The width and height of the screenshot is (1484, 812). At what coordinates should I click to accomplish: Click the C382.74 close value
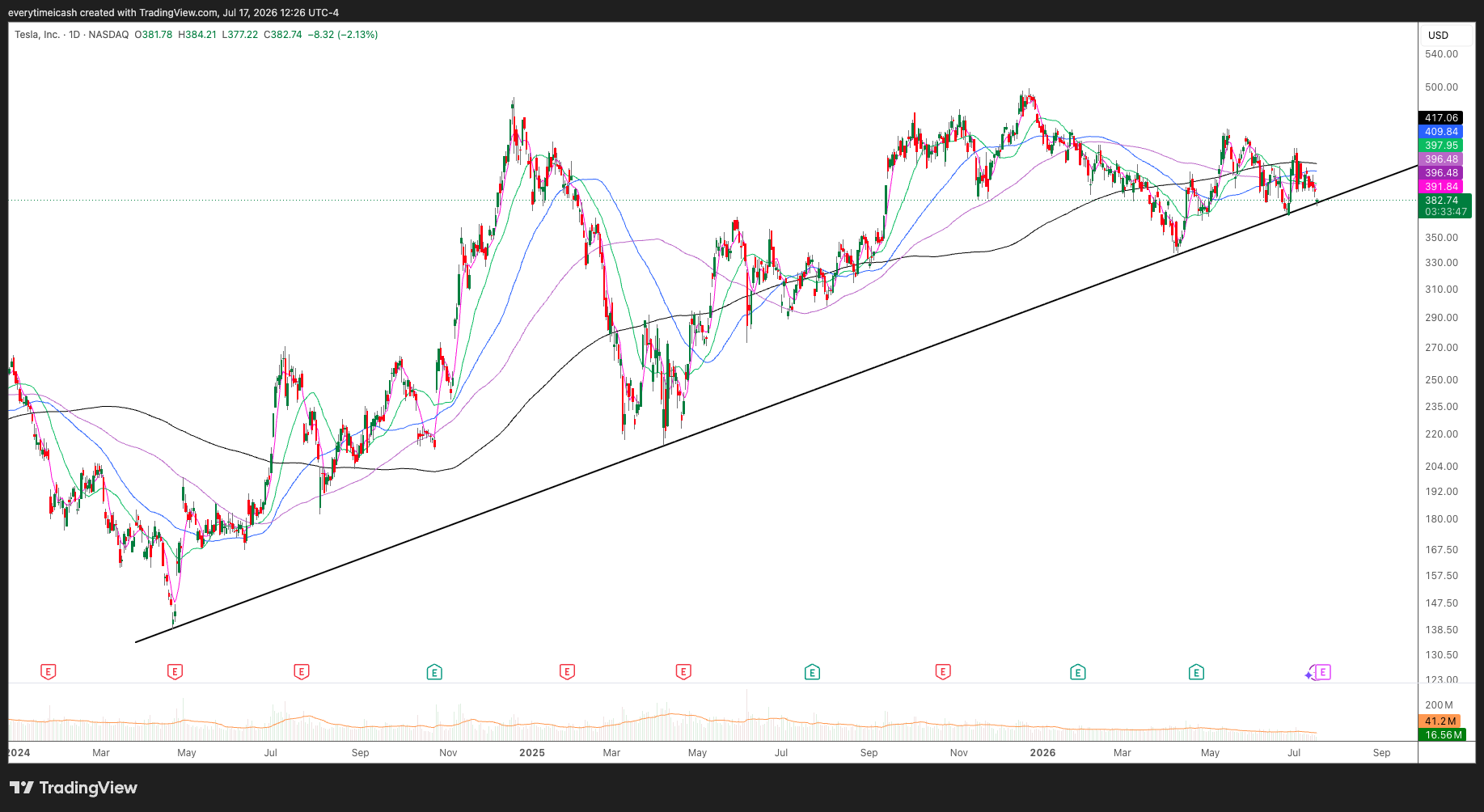(x=283, y=35)
